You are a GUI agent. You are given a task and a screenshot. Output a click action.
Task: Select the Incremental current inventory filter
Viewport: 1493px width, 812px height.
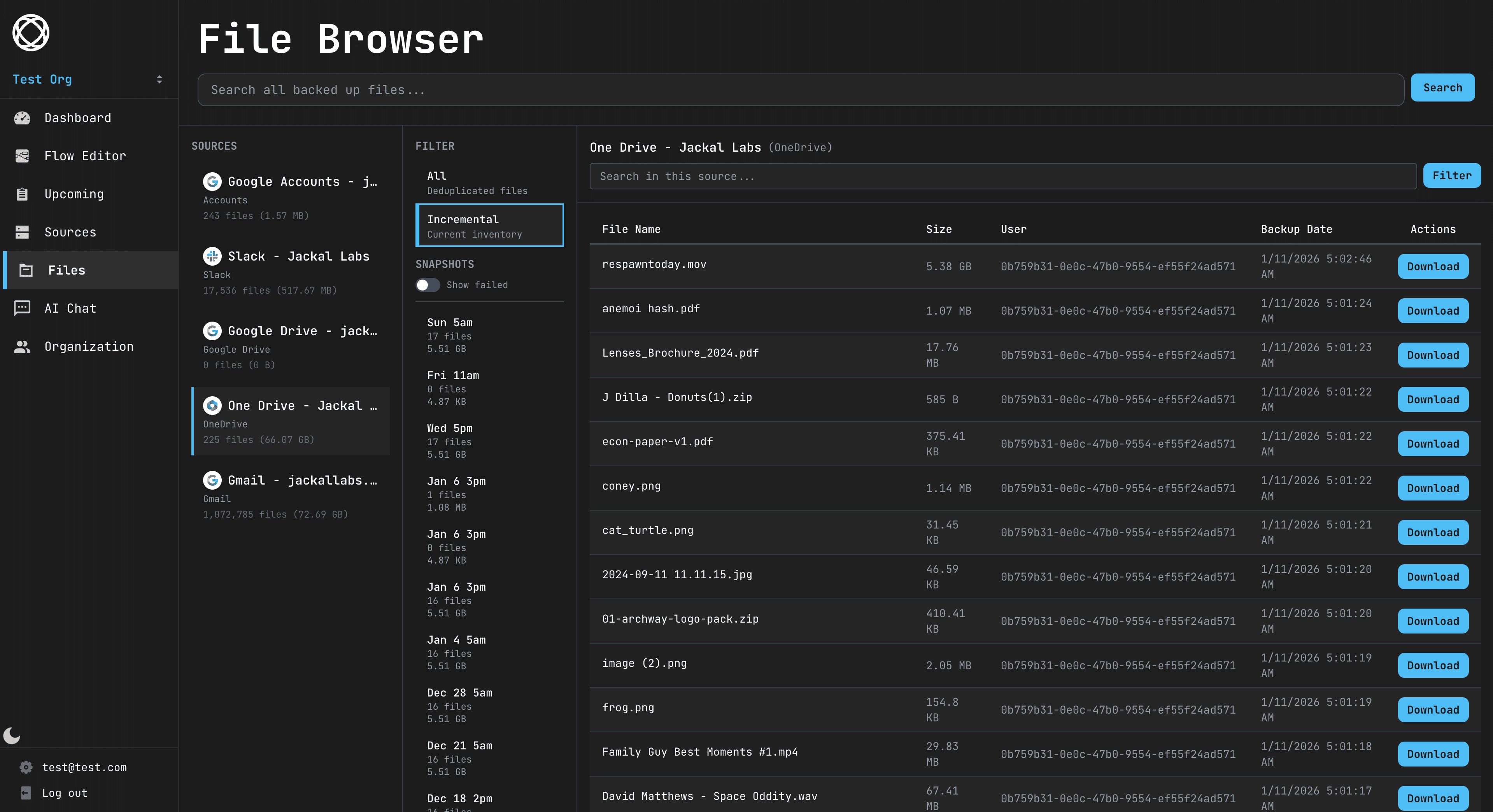(x=489, y=226)
